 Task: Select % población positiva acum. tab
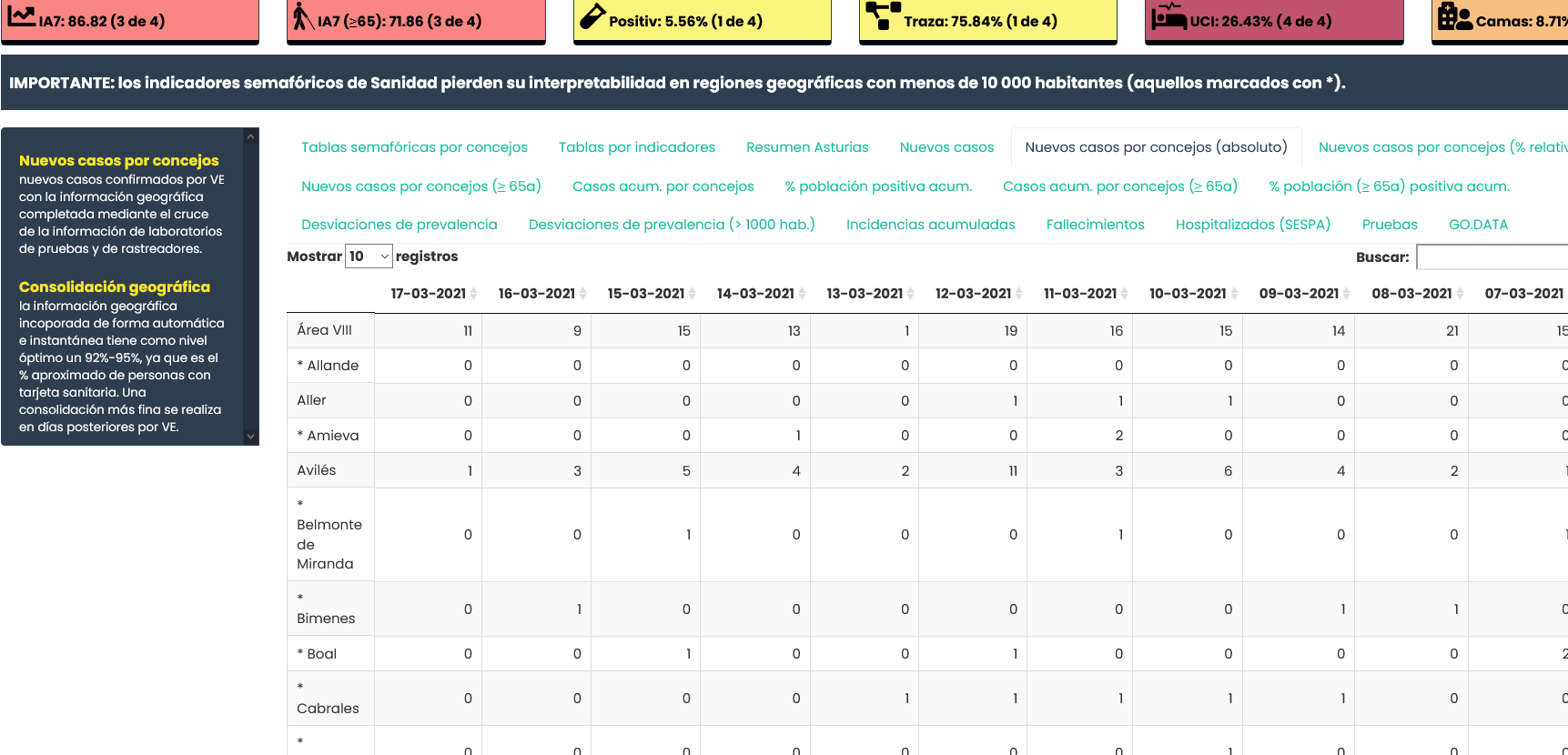coord(878,186)
